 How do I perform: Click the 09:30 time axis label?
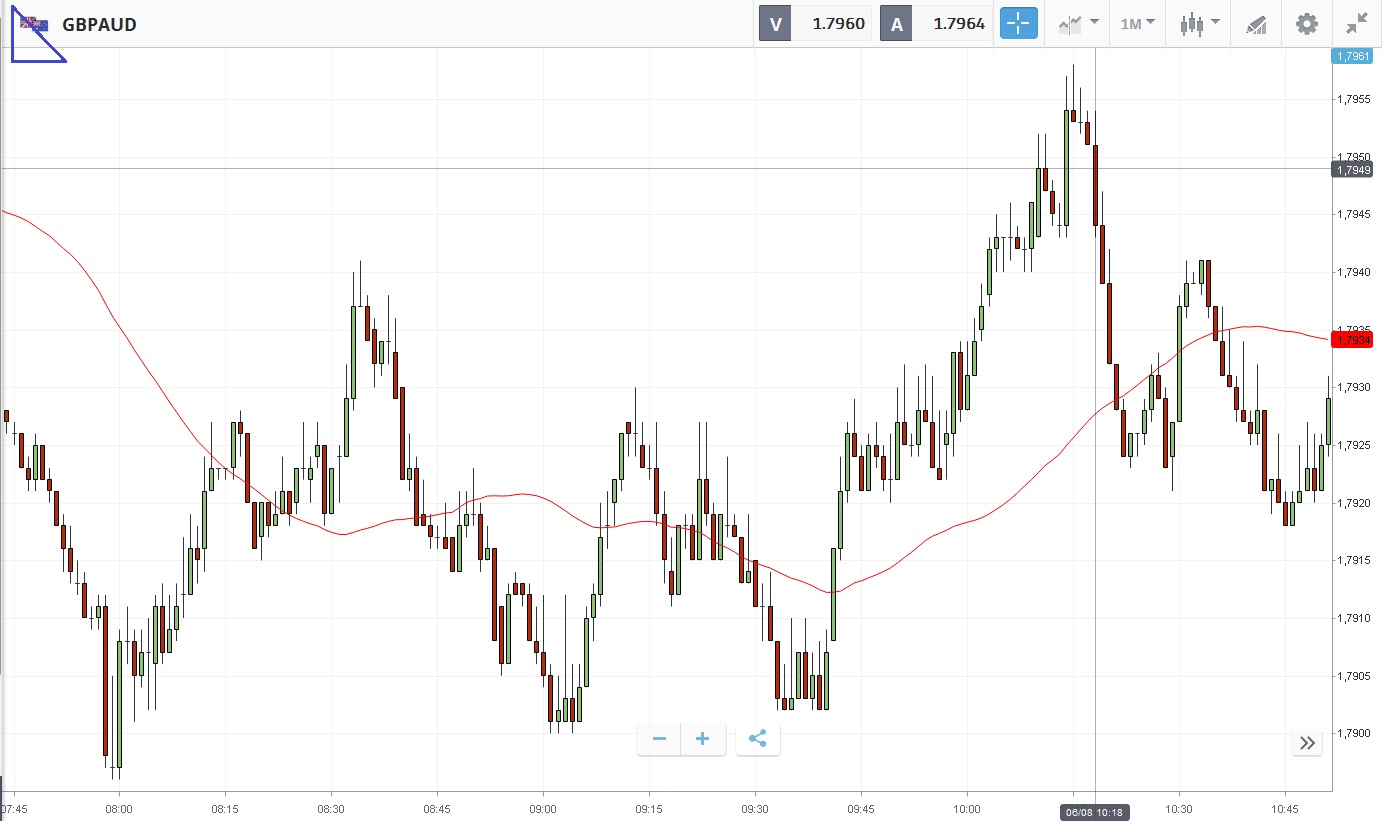coord(755,809)
